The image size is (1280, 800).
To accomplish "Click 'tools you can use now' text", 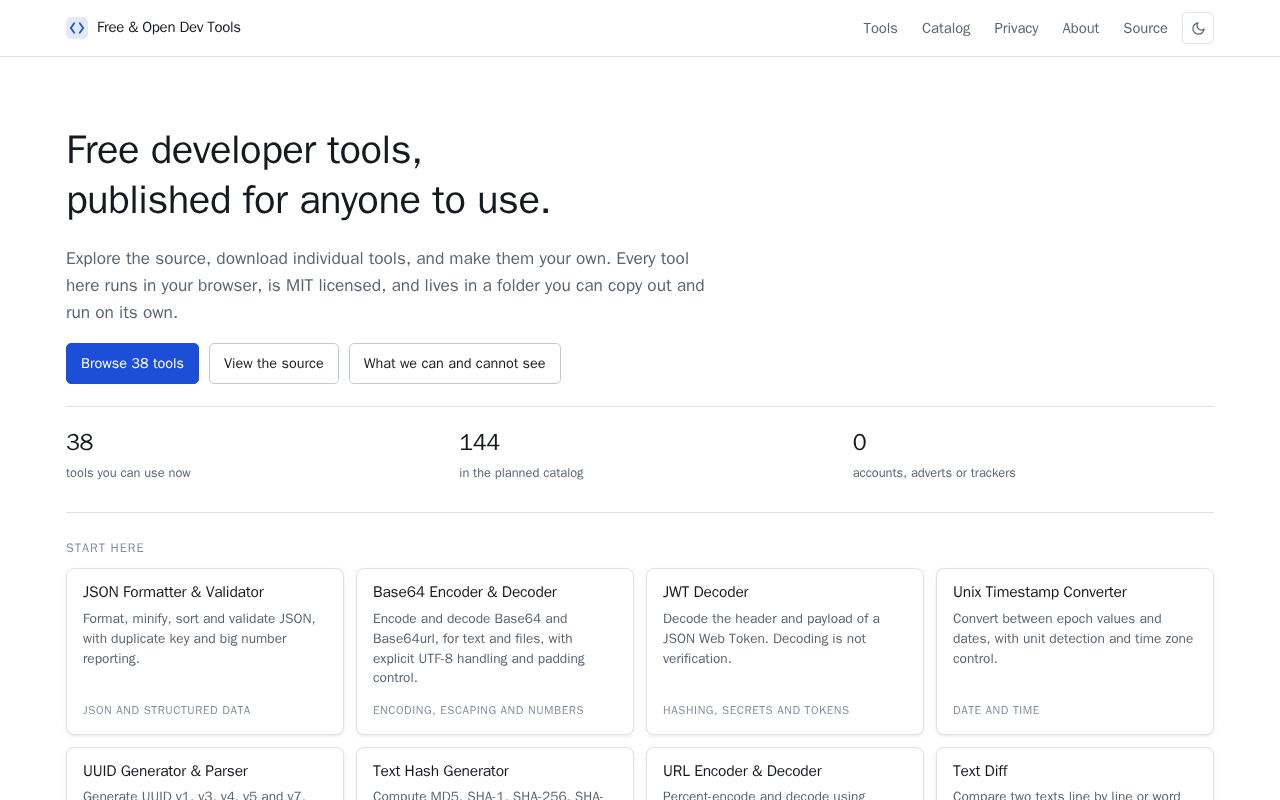I will click(128, 473).
